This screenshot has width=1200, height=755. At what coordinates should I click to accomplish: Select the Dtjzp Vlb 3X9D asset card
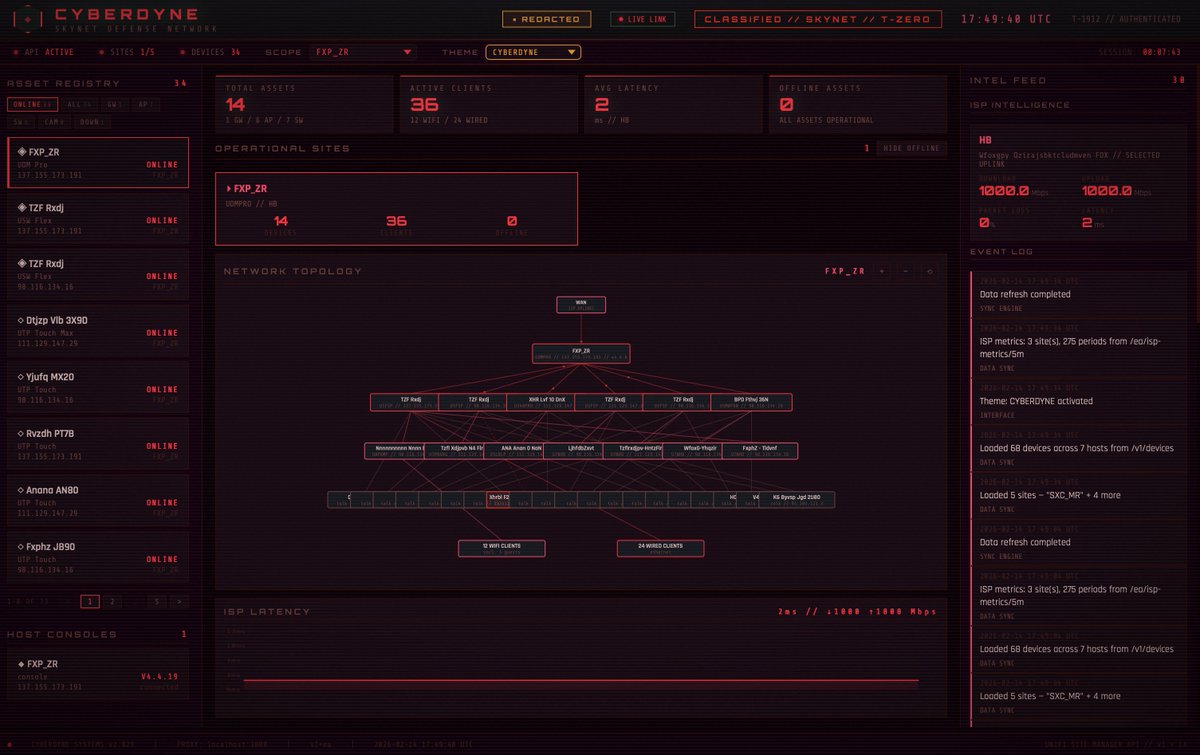(x=97, y=331)
